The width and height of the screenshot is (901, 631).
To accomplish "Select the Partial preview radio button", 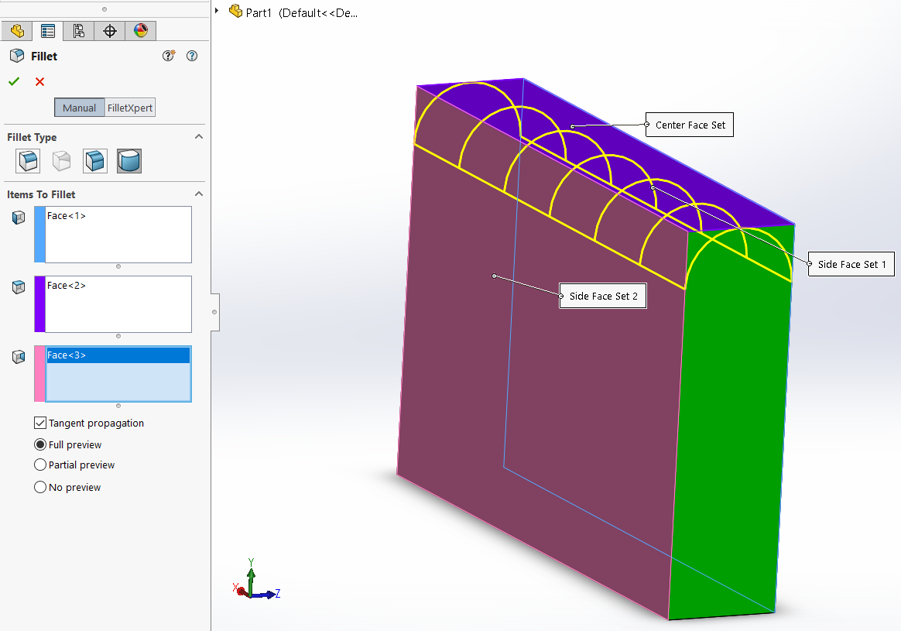I will (41, 465).
